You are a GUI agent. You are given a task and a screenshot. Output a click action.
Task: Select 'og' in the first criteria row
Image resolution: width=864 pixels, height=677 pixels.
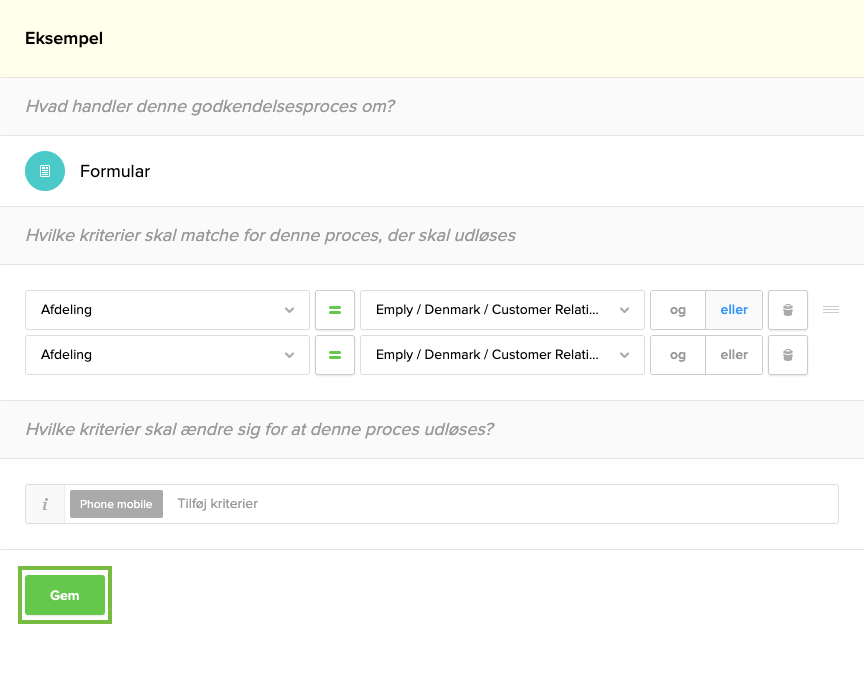tap(678, 310)
